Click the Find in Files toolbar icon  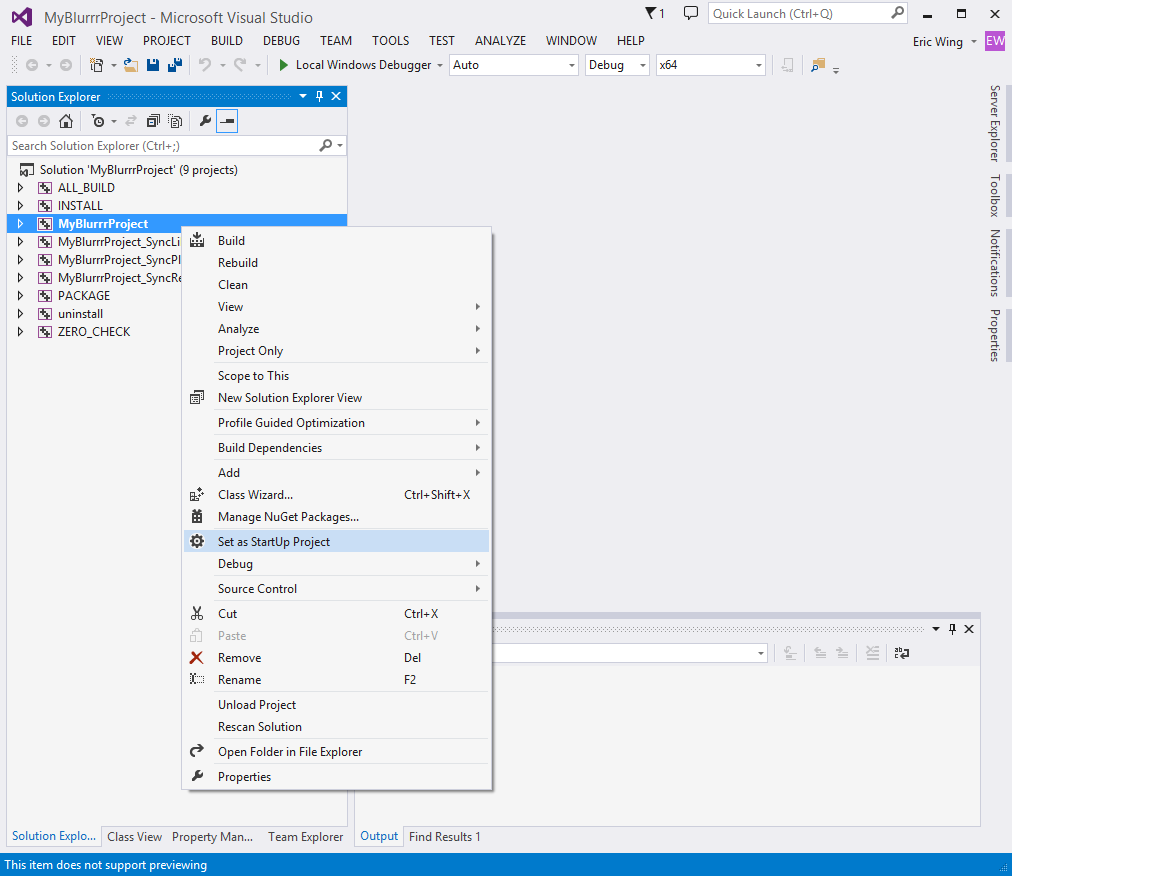click(818, 65)
